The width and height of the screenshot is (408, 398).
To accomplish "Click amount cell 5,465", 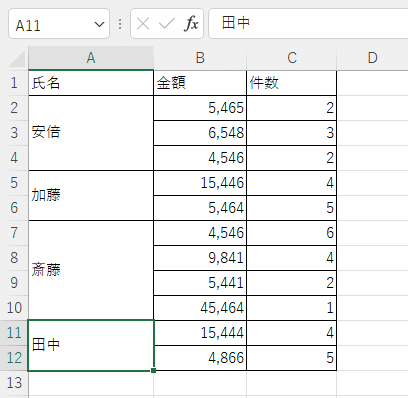I will click(x=200, y=108).
